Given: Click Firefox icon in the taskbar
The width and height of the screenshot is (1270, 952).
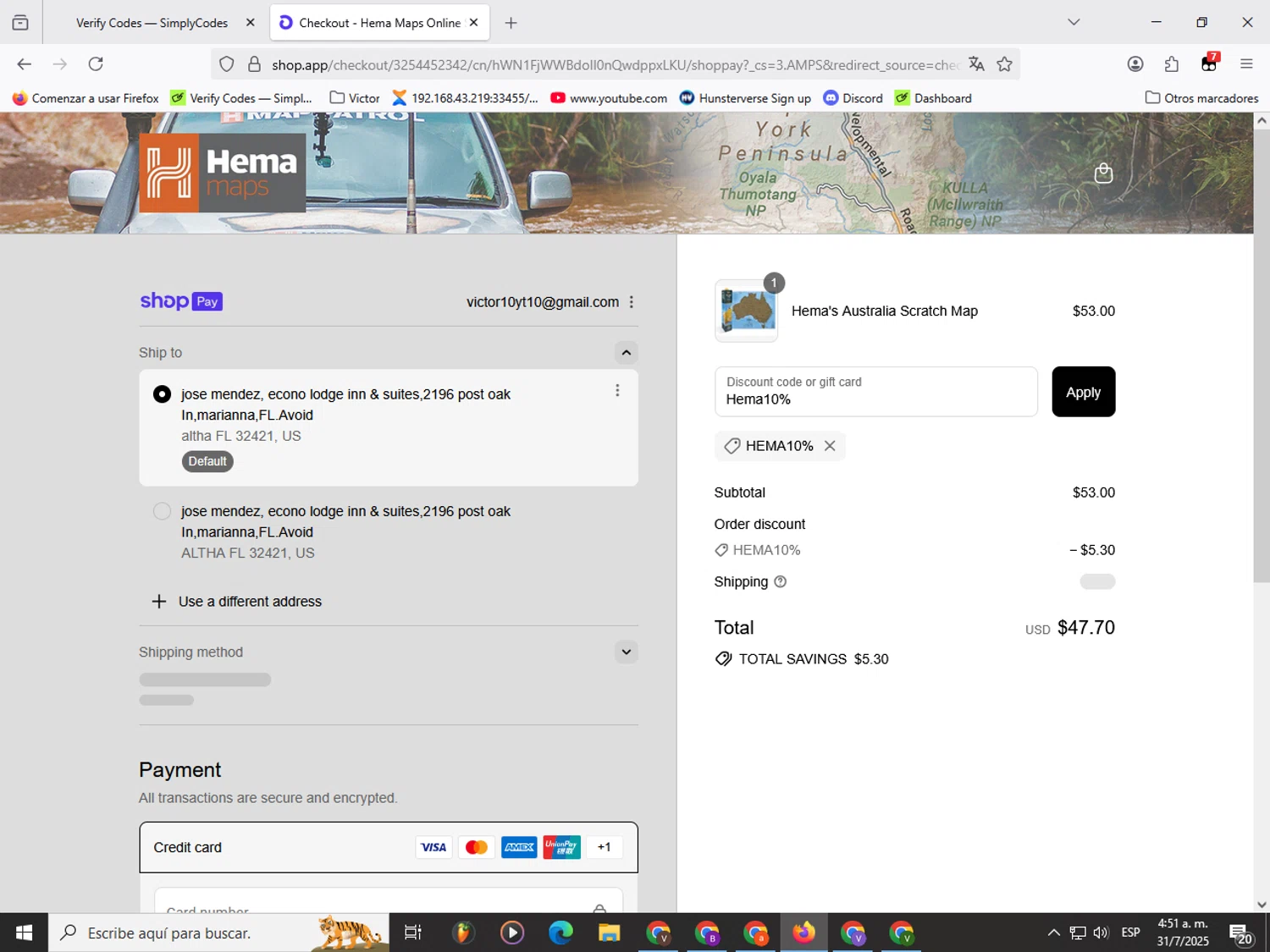Looking at the screenshot, I should click(803, 933).
